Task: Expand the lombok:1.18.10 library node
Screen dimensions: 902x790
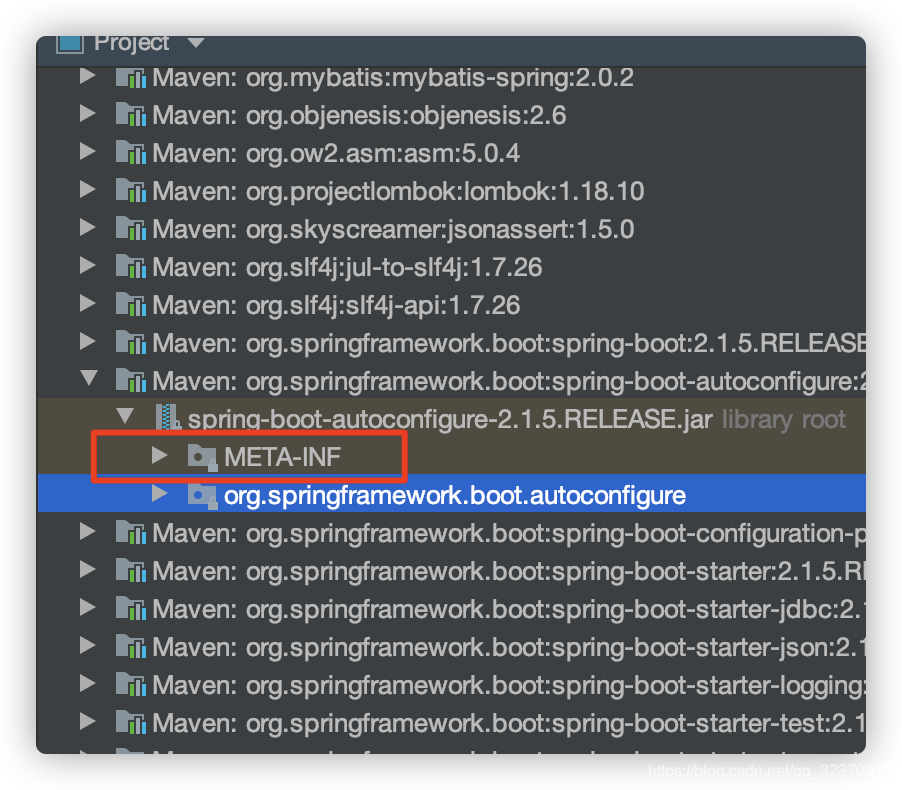Action: click(x=87, y=190)
